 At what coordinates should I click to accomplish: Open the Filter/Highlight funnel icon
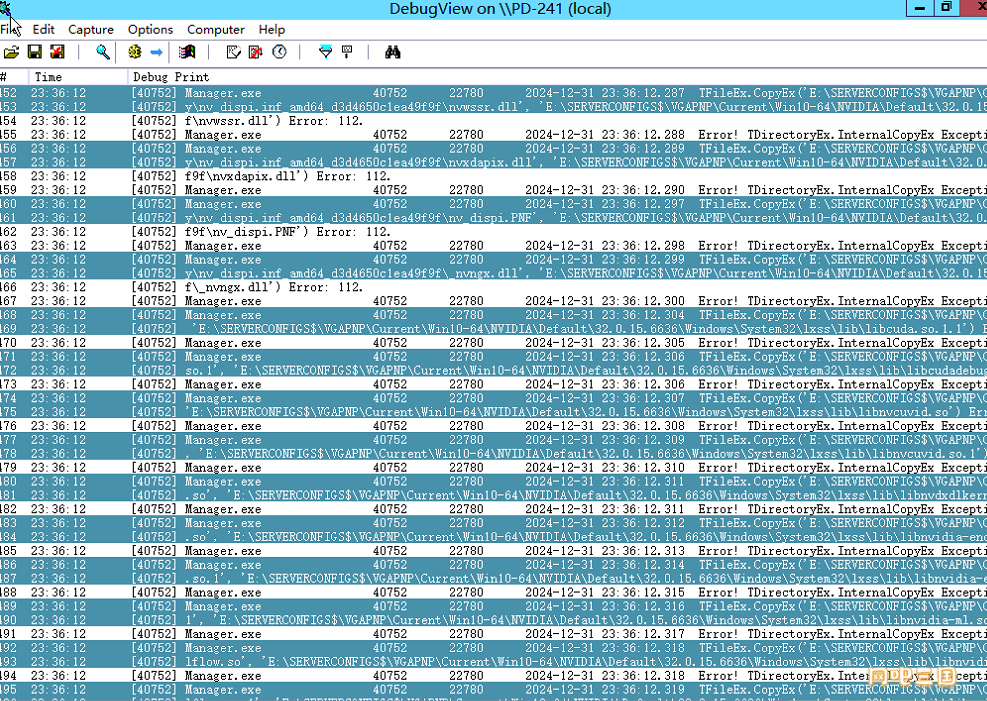[x=325, y=52]
